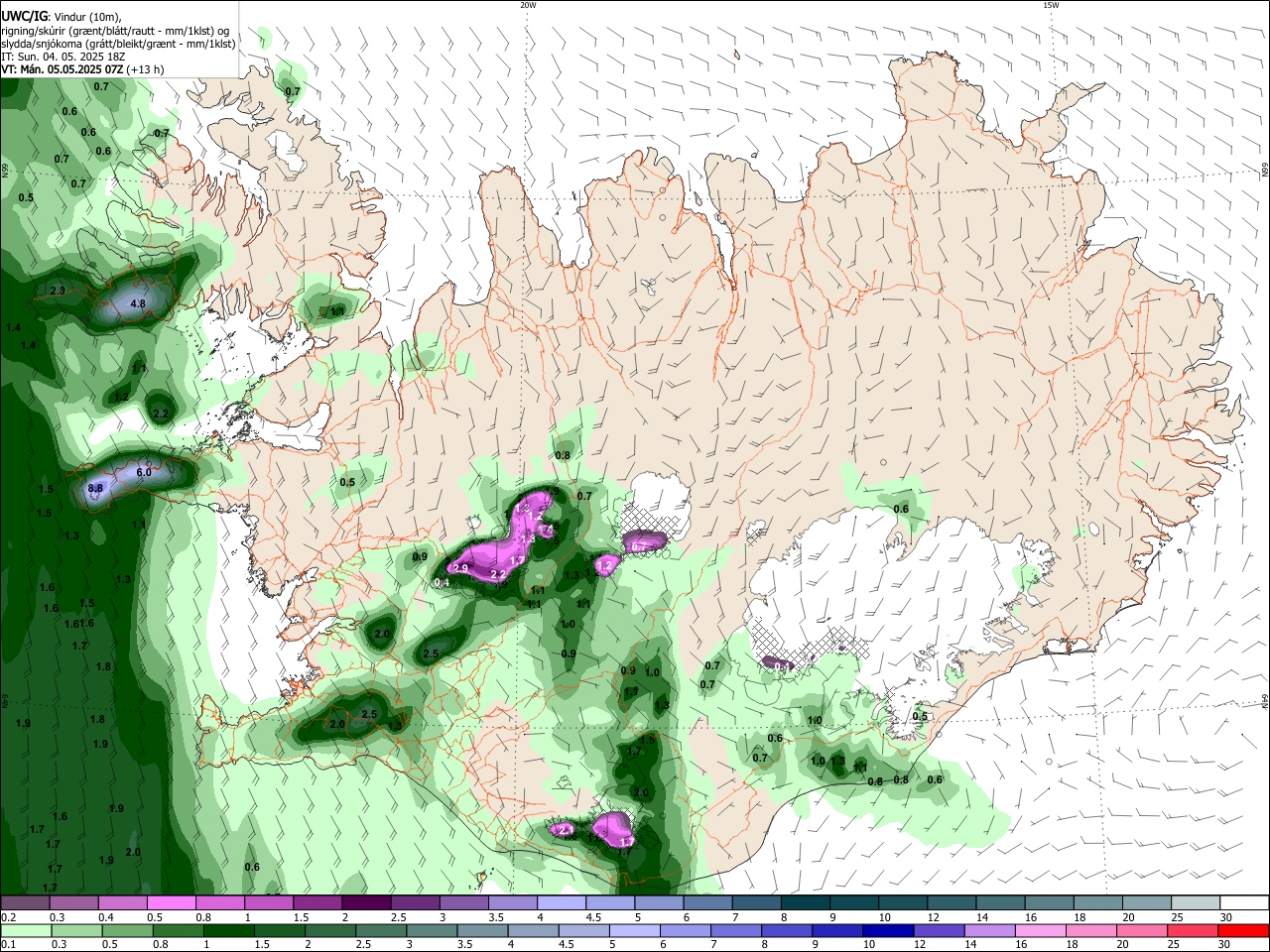Select the pale green 0.1 swatch in lower legend row
The height and width of the screenshot is (952, 1270).
click(x=25, y=930)
